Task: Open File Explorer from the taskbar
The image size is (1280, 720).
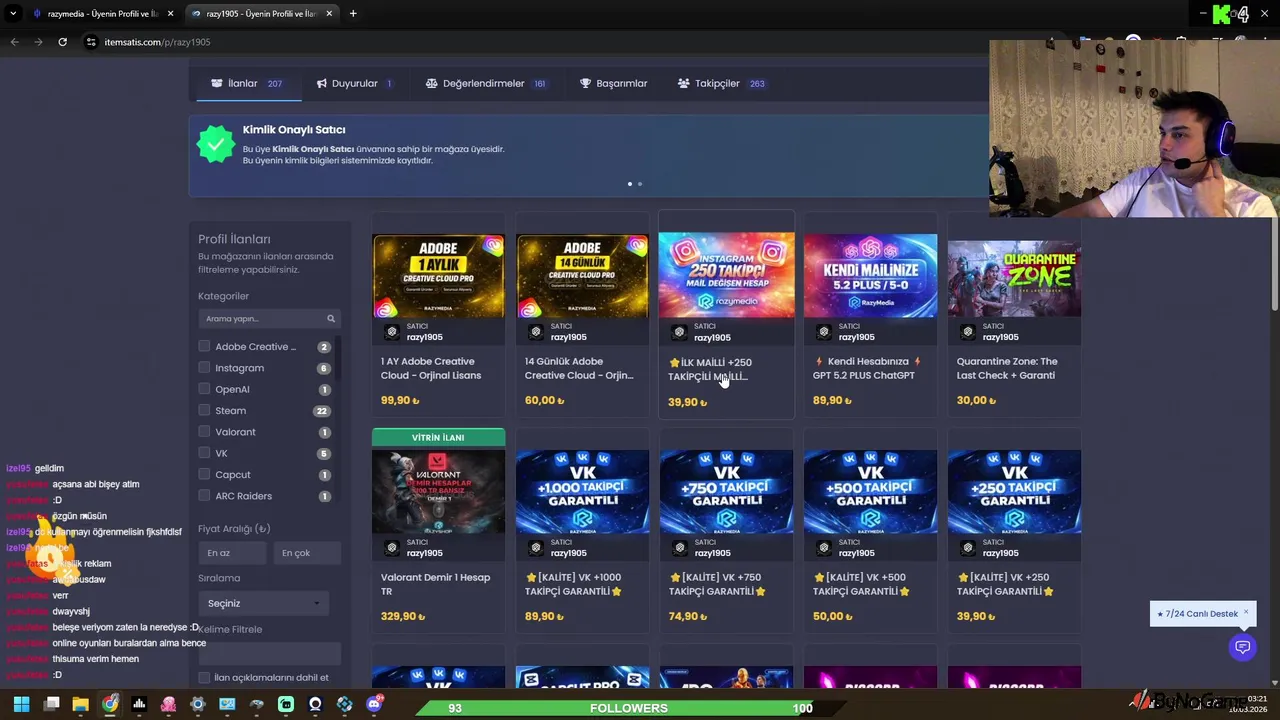Action: (x=80, y=704)
